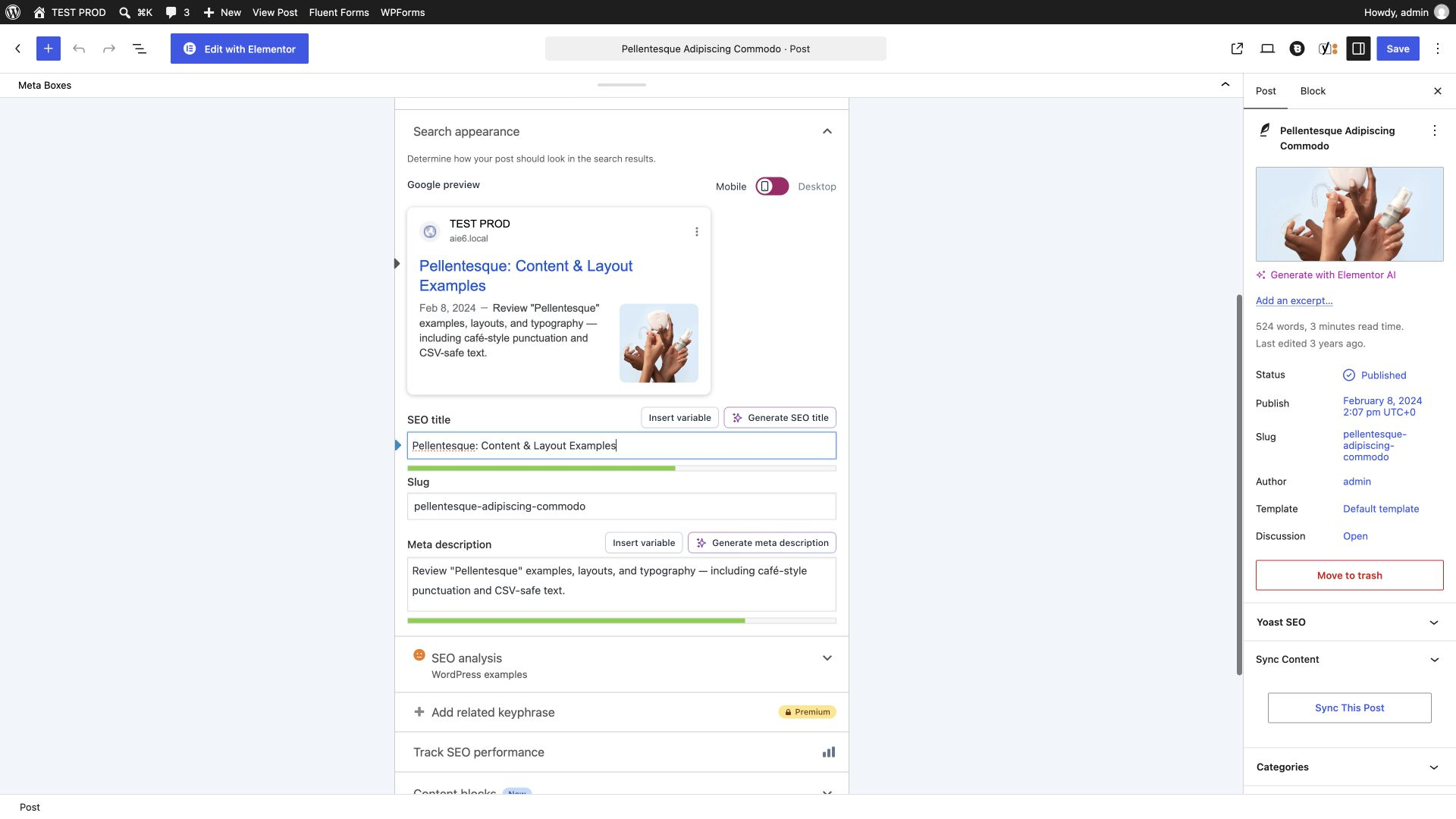Open post actions menu beside title
The image size is (1456, 819).
[x=1434, y=130]
